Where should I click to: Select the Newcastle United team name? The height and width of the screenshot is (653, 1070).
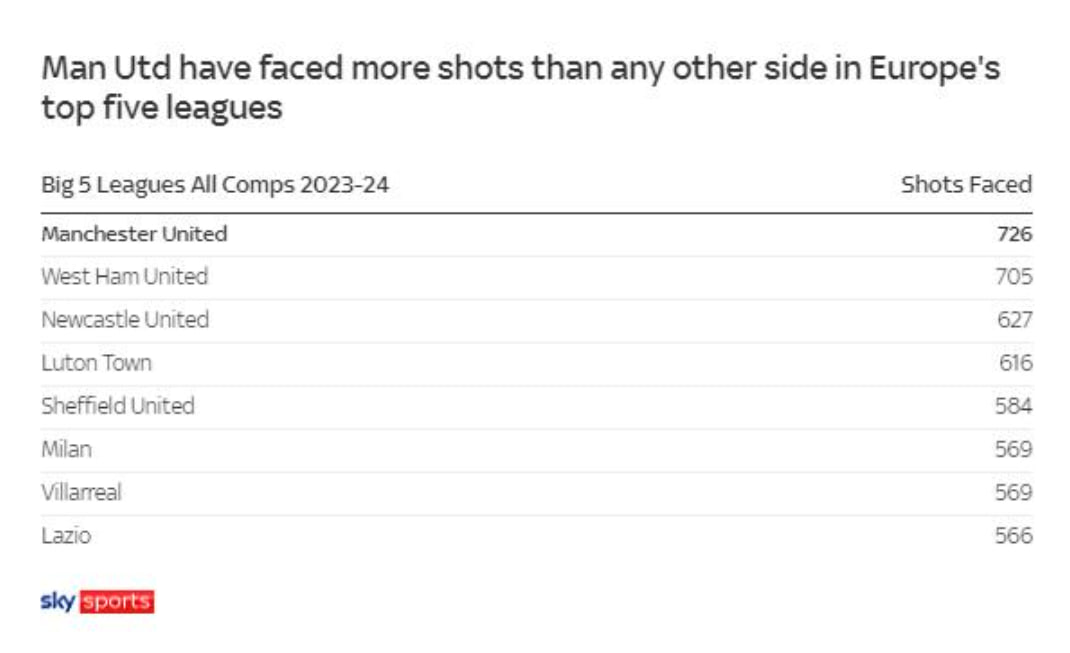coord(125,320)
